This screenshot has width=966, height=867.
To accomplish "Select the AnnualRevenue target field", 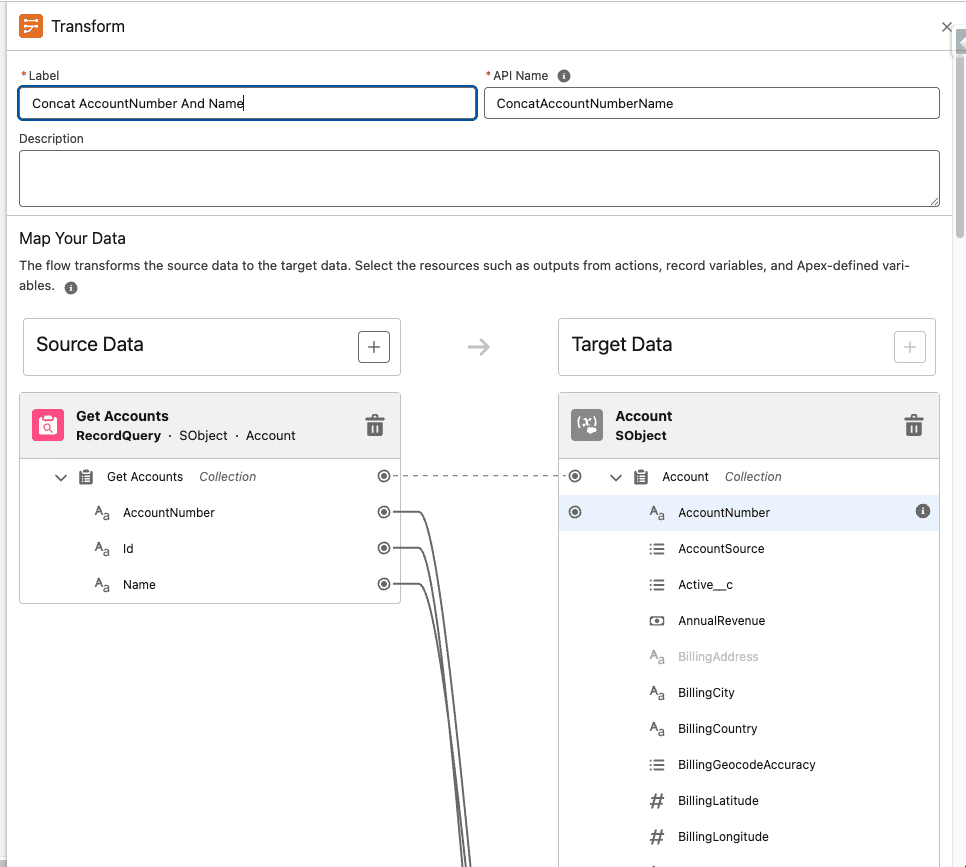I will [721, 621].
